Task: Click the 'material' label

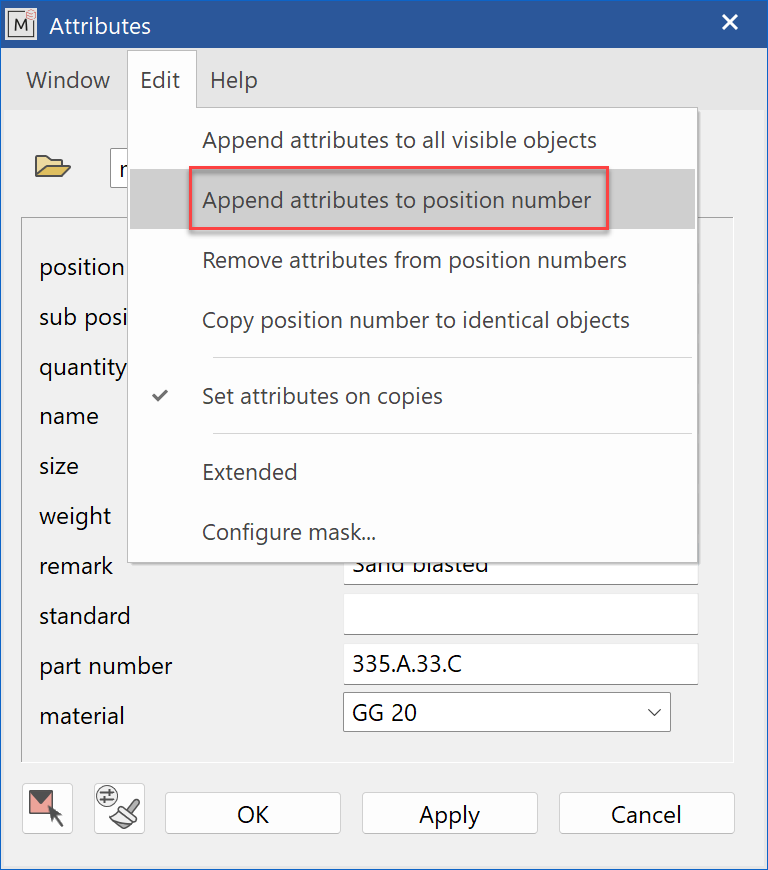Action: 82,715
